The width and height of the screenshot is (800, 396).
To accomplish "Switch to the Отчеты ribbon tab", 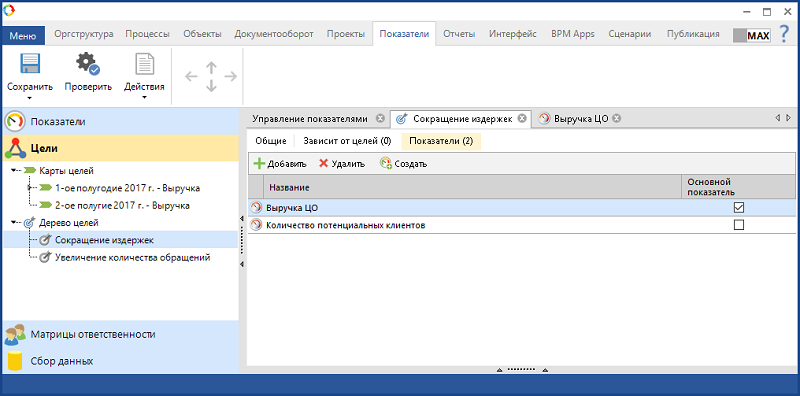I will pos(459,34).
